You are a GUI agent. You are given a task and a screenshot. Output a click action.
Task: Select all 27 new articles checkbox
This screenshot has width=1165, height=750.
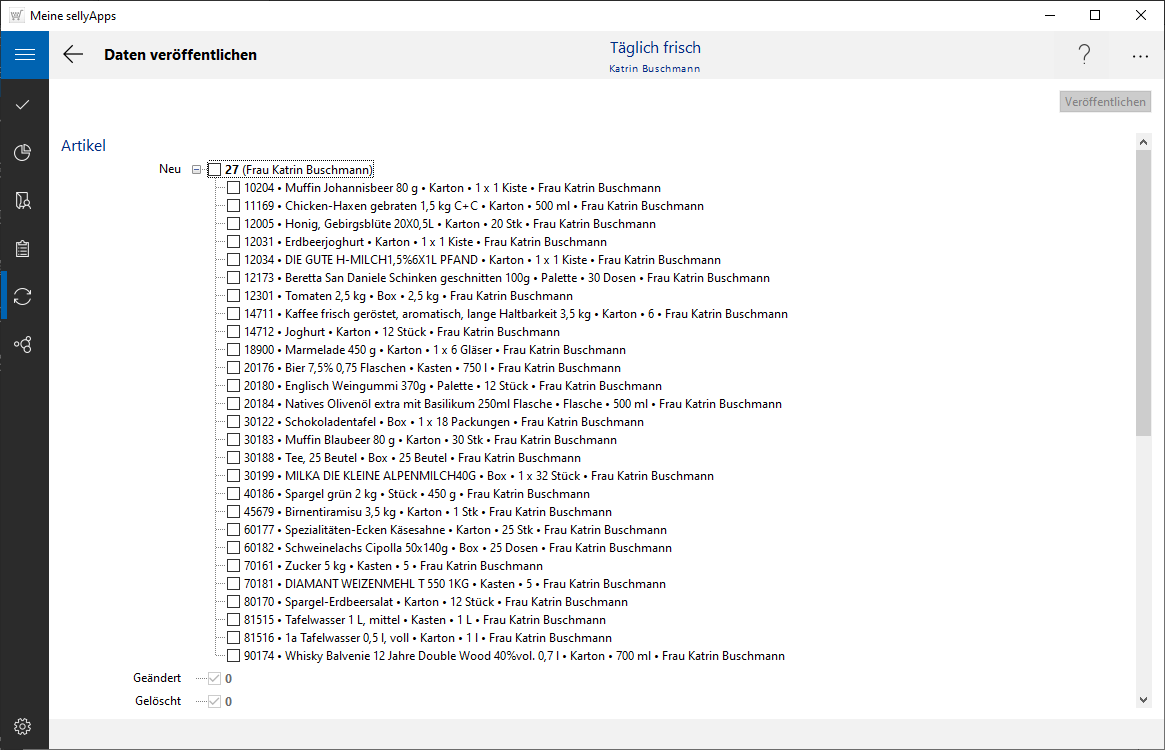(x=214, y=170)
